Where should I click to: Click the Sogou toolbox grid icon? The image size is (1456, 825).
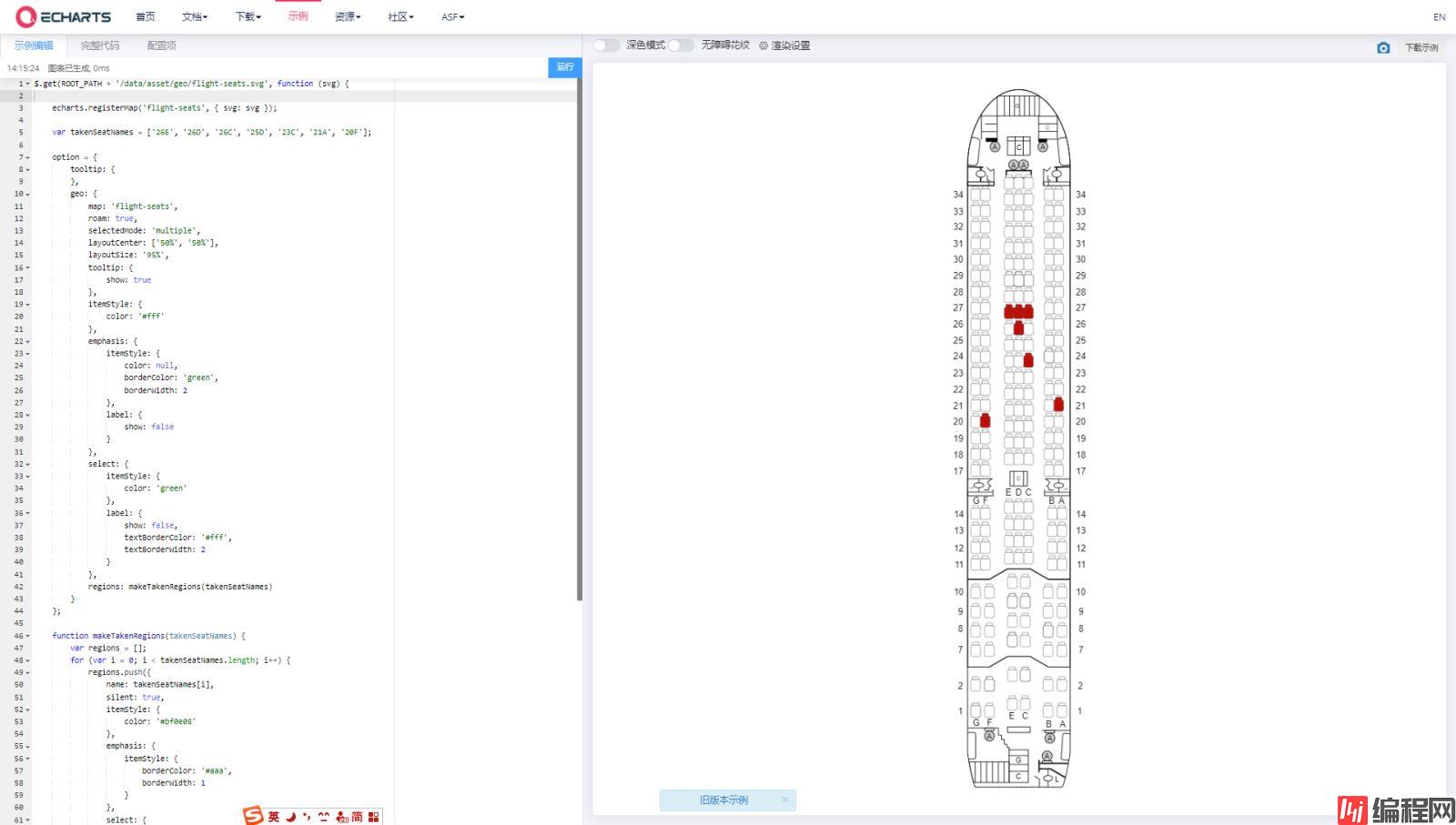coord(374,817)
